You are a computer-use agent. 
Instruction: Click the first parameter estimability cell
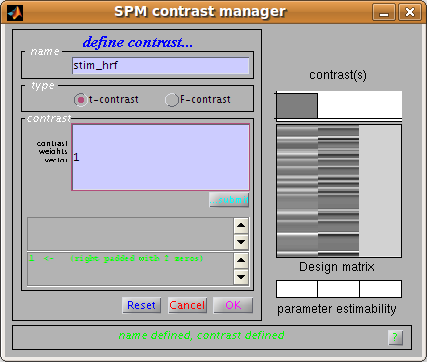[x=297, y=289]
